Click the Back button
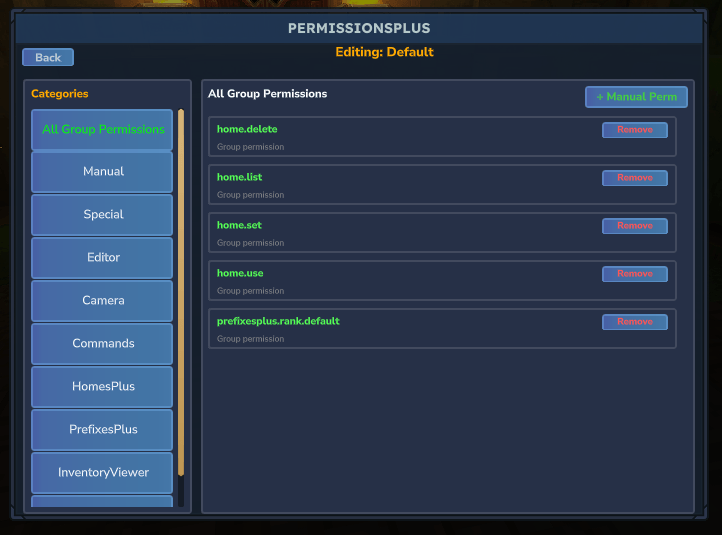The height and width of the screenshot is (535, 722). pos(48,57)
